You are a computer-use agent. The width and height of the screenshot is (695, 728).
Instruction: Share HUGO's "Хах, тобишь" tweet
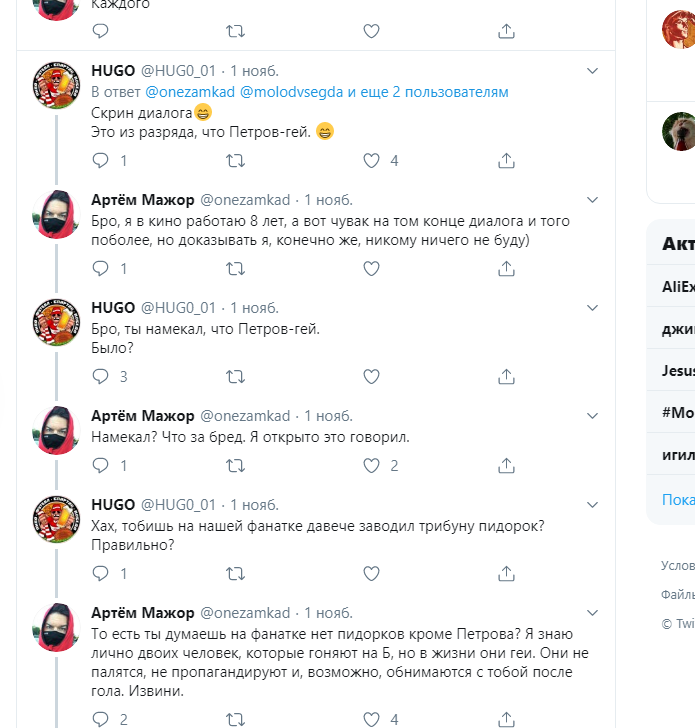click(507, 573)
